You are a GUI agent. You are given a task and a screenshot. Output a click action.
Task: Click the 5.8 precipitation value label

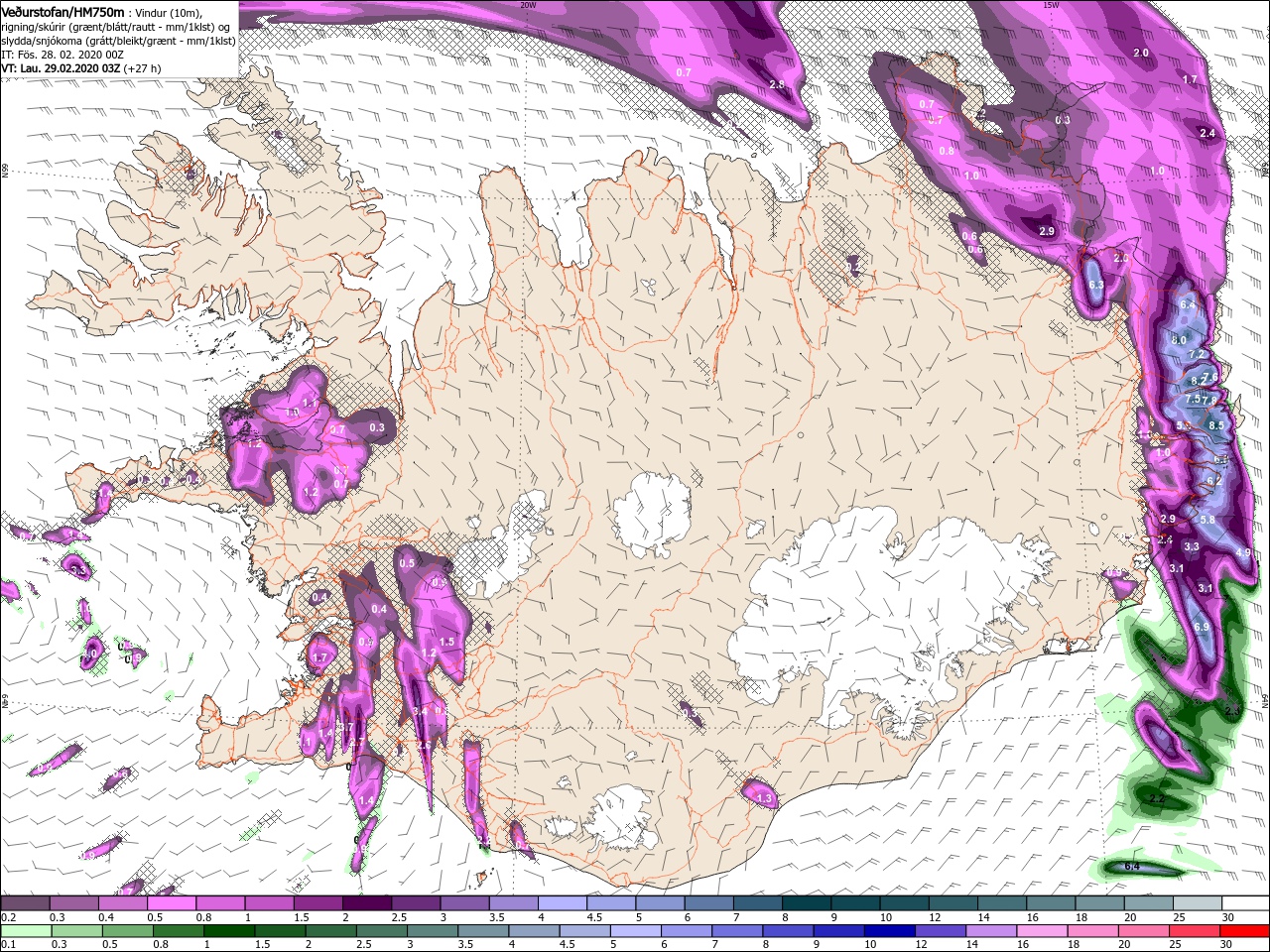click(x=1207, y=520)
